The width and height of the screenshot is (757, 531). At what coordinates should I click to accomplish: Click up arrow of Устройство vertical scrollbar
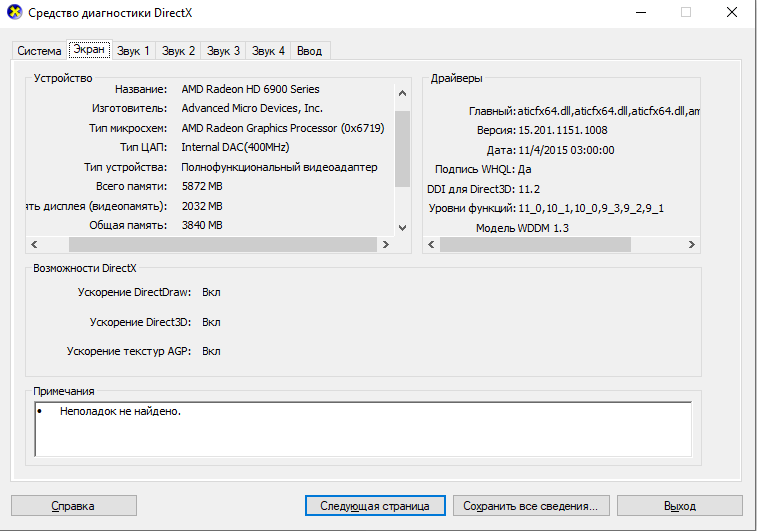(x=403, y=93)
